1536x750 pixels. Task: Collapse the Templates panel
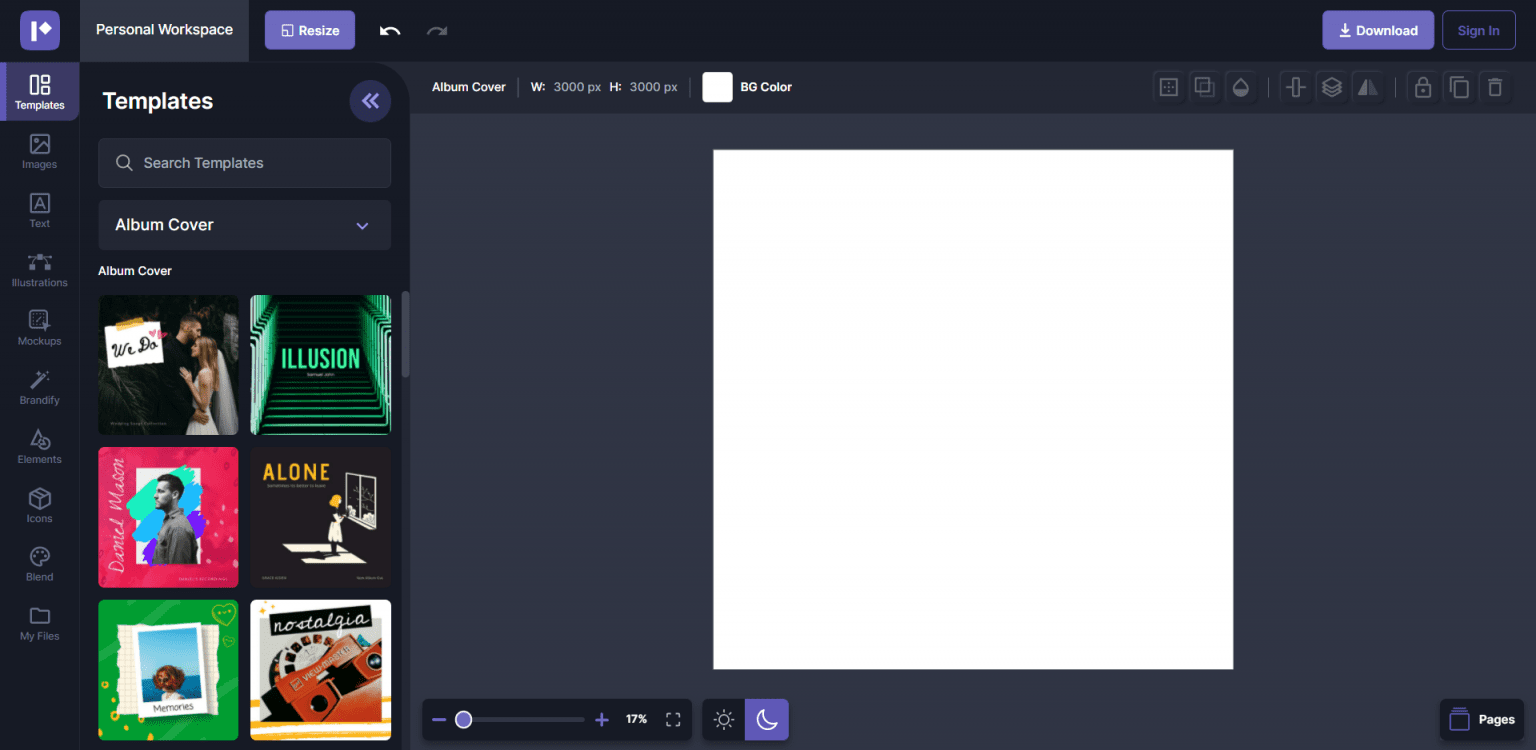[370, 100]
